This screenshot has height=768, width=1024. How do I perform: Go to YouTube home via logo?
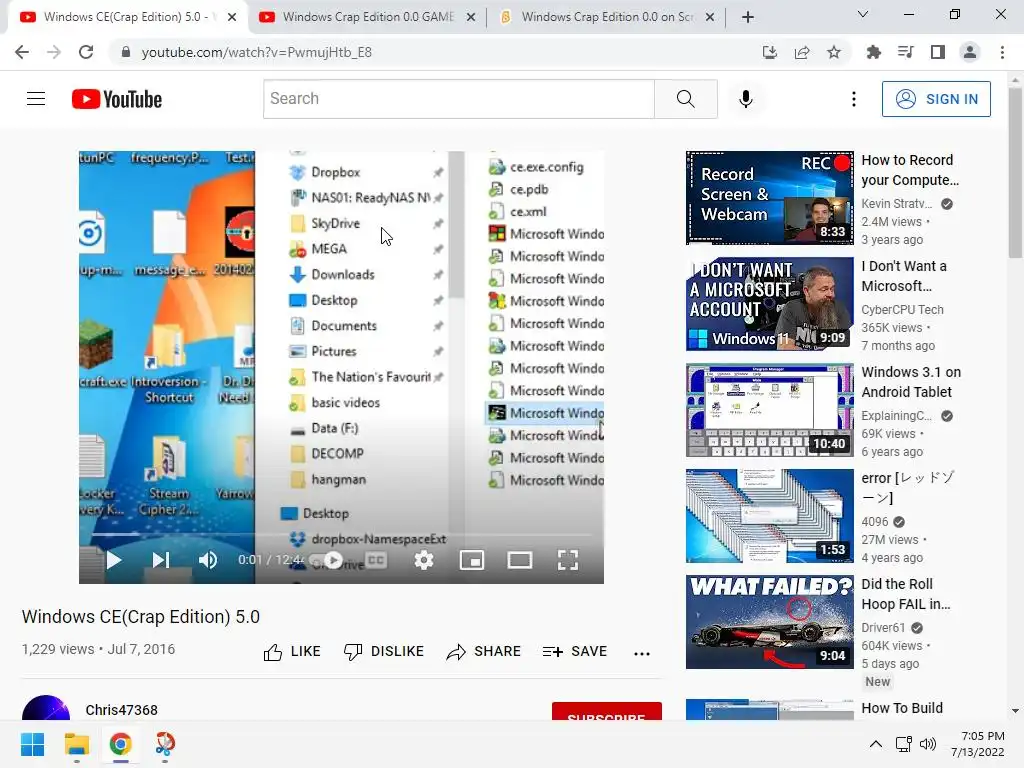(x=117, y=99)
